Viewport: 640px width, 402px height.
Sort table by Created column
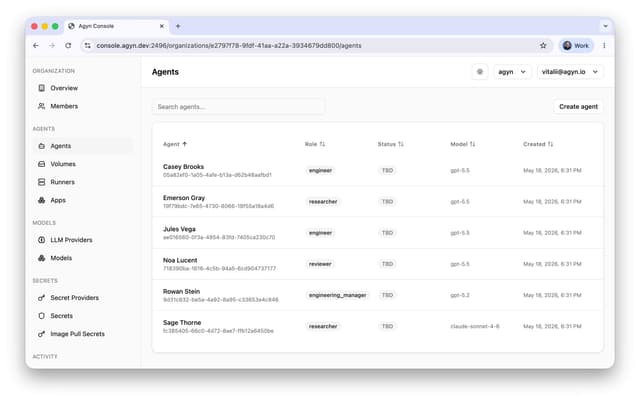pos(538,144)
